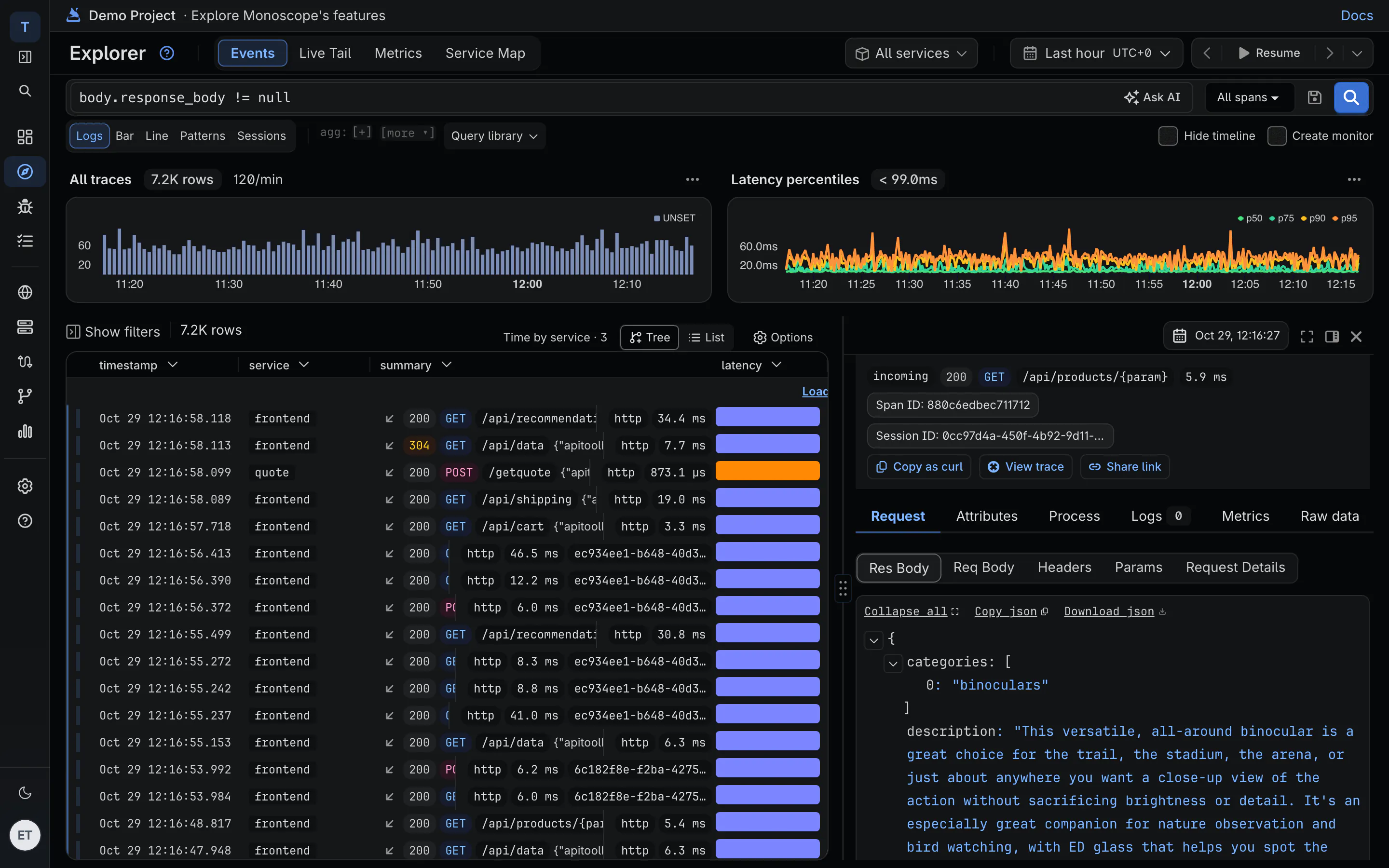
Task: Click the split panel layout icon
Action: (x=1332, y=337)
